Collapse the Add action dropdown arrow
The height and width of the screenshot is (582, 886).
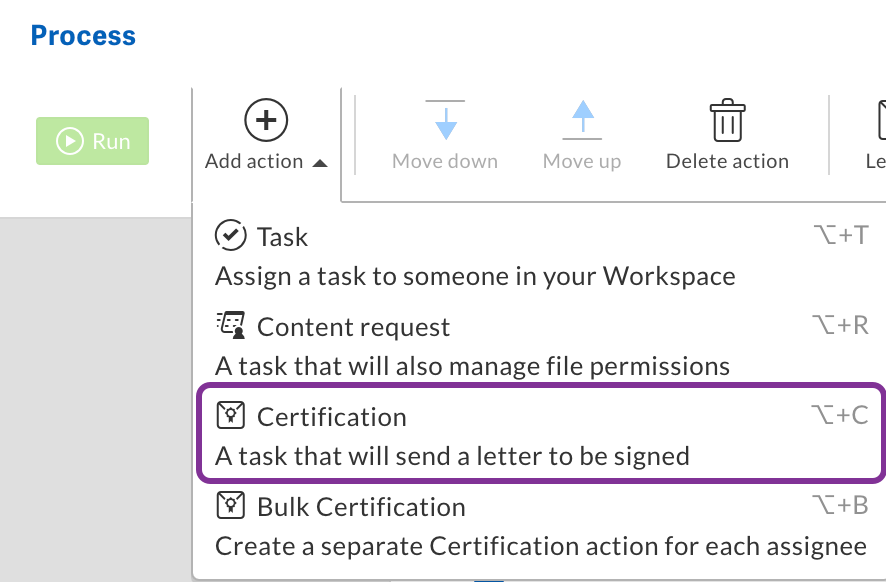coord(320,163)
